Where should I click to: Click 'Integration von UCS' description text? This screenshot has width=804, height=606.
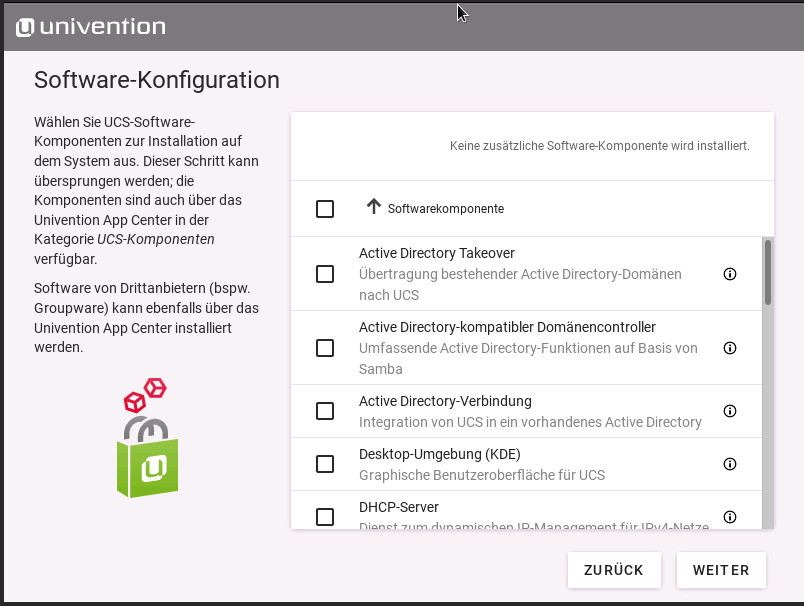point(530,422)
